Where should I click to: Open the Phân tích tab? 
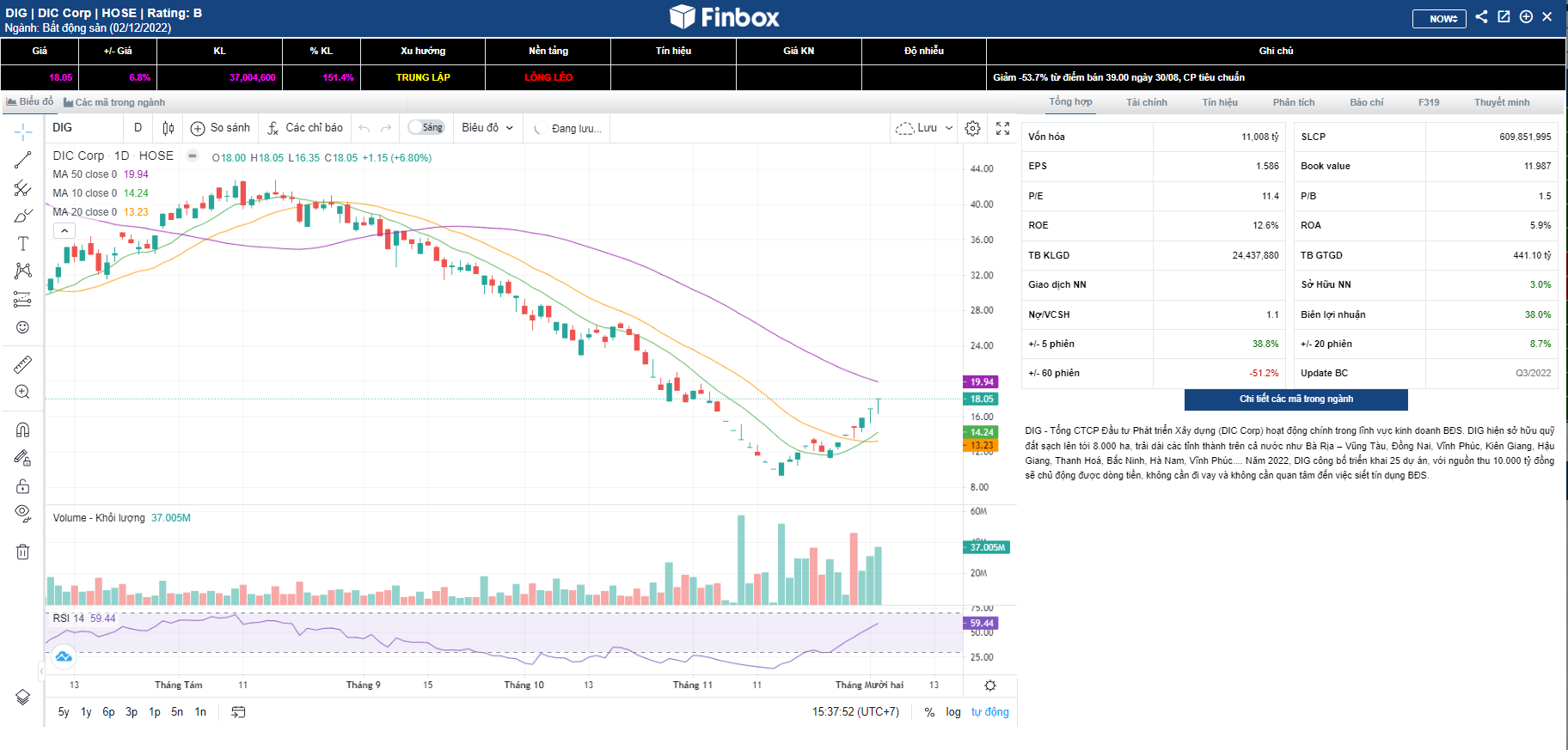point(1294,102)
